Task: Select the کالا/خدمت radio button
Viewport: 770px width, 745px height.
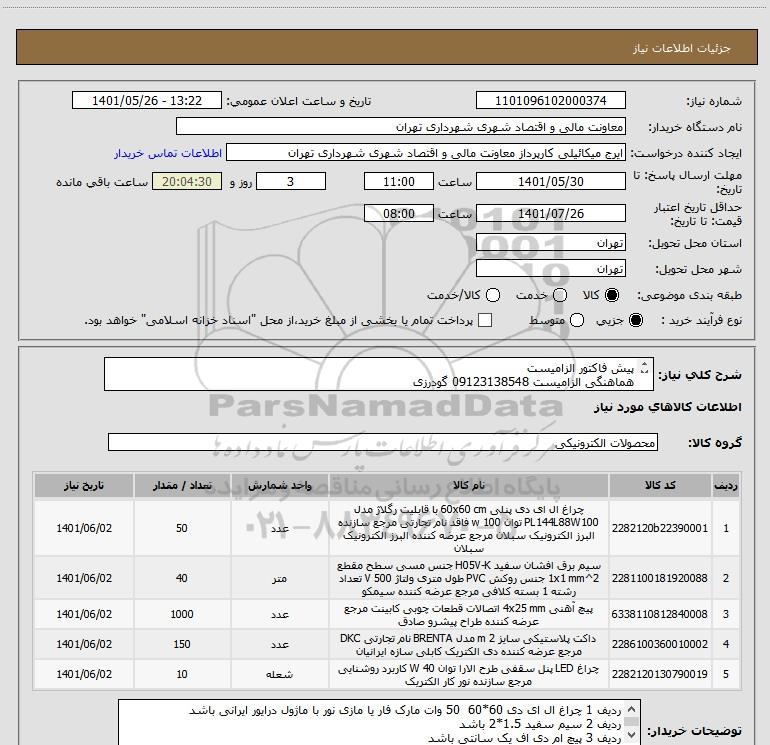Action: (x=493, y=295)
